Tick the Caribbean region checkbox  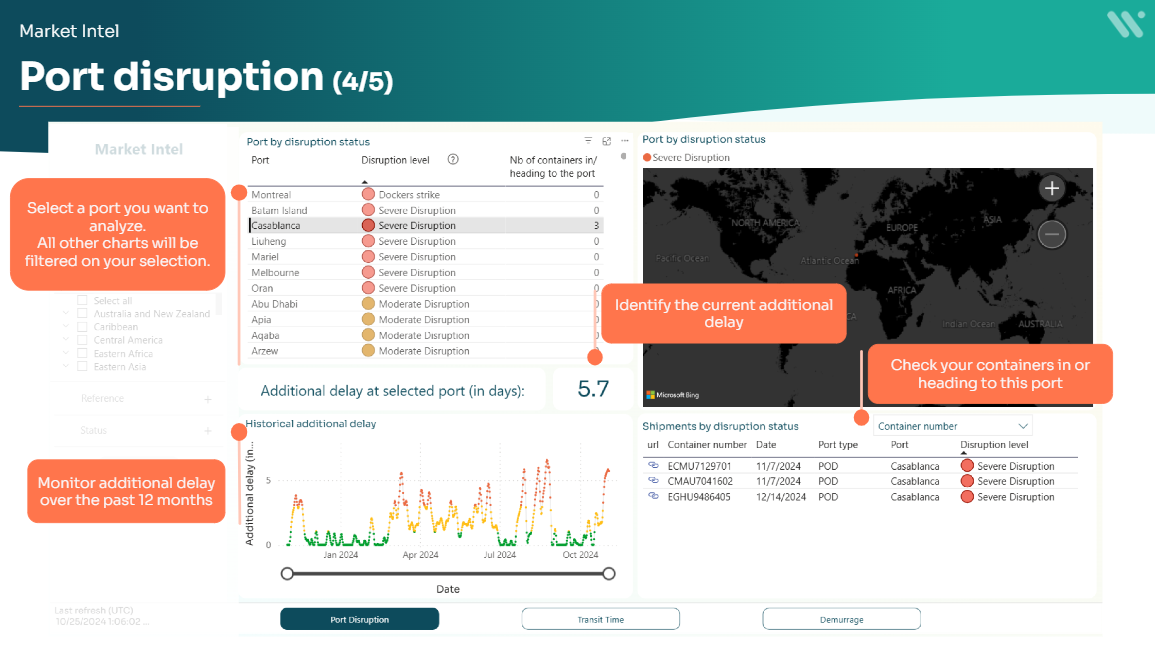pyautogui.click(x=83, y=327)
